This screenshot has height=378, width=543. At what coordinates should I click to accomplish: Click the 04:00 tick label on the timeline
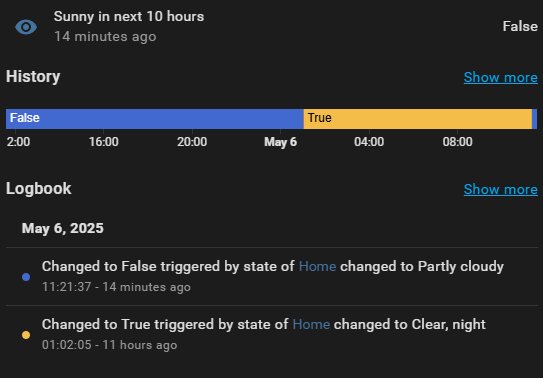click(x=369, y=142)
